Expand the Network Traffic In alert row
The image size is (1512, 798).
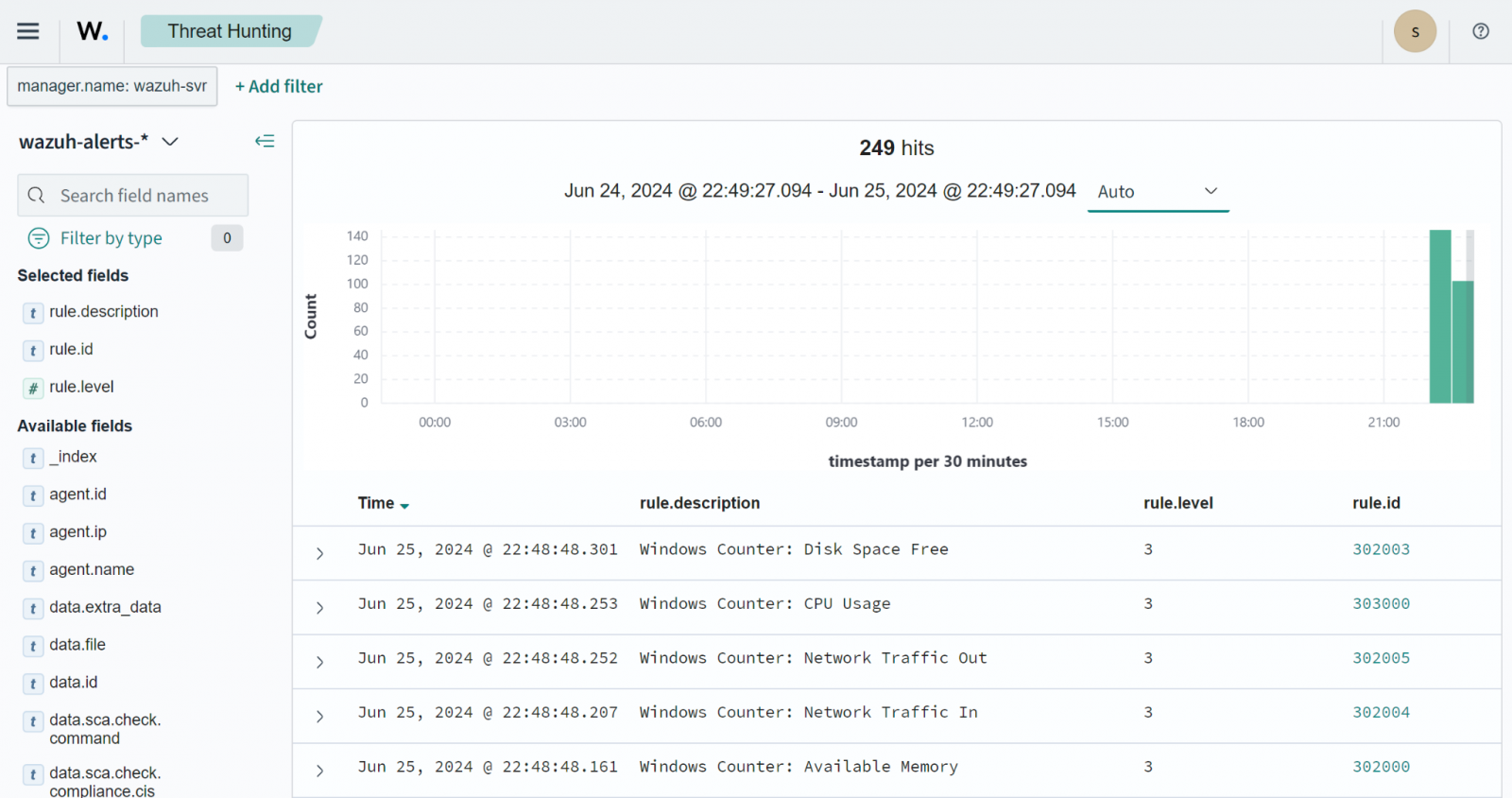coord(319,717)
